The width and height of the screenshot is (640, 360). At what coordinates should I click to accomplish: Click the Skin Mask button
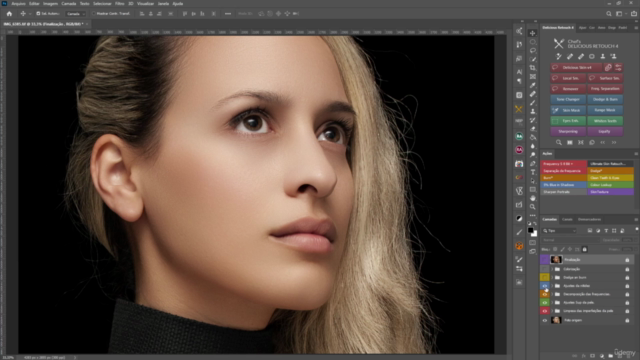click(568, 110)
